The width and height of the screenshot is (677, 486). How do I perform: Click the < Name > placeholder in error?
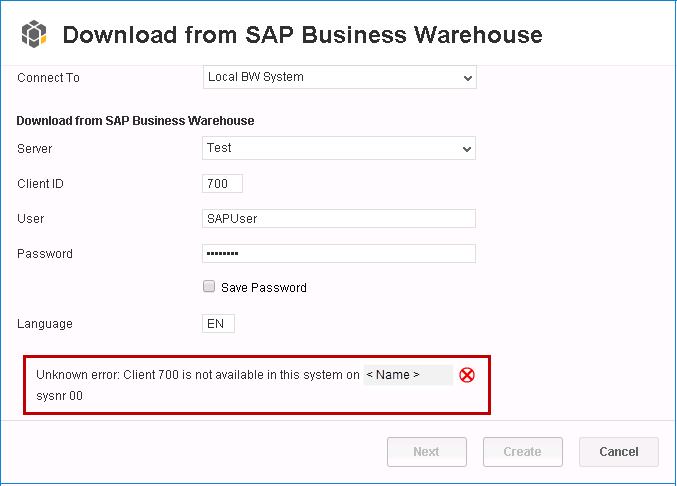[x=408, y=375]
